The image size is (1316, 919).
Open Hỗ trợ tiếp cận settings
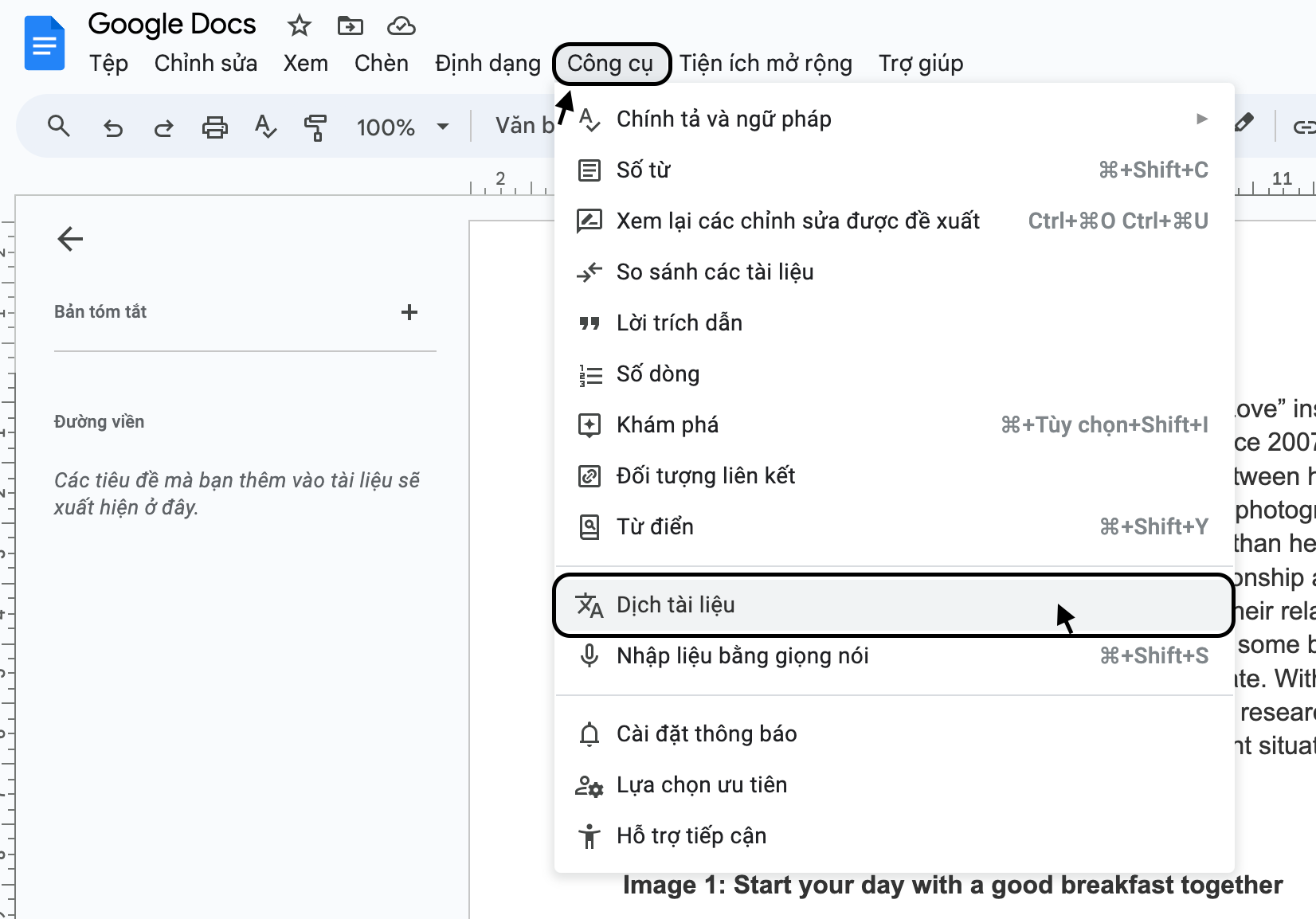[x=892, y=836]
